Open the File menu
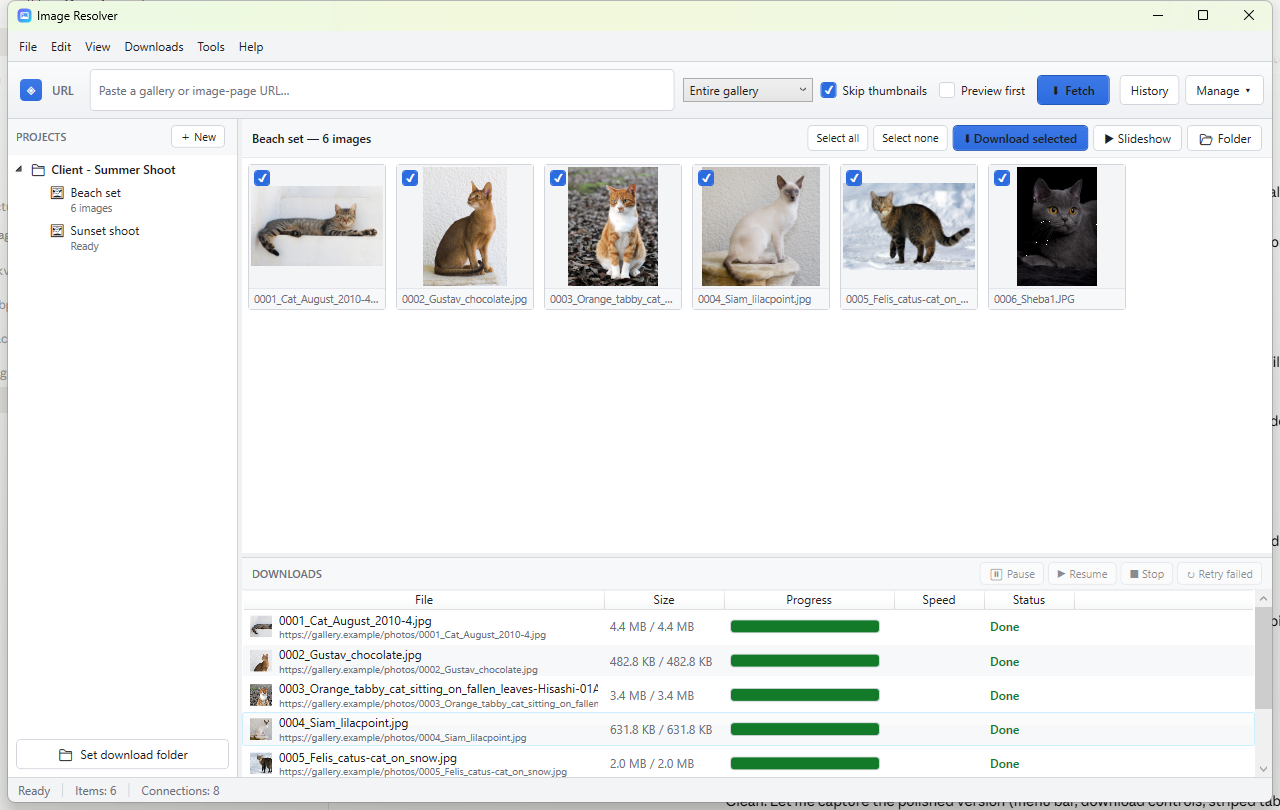 tap(28, 47)
